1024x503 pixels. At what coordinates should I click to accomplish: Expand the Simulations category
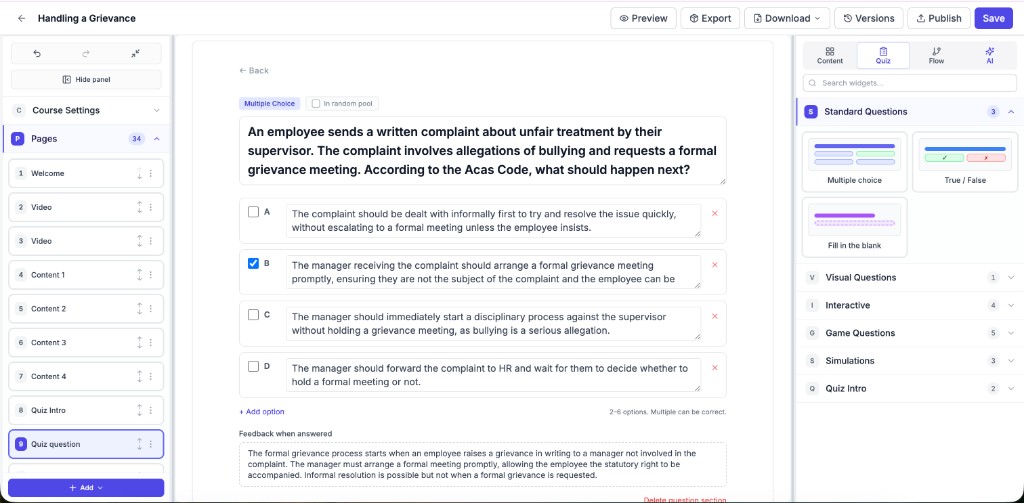tap(910, 361)
